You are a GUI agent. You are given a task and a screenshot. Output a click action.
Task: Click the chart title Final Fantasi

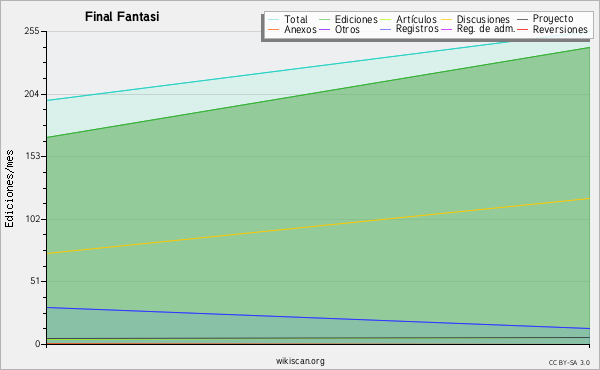tap(122, 17)
